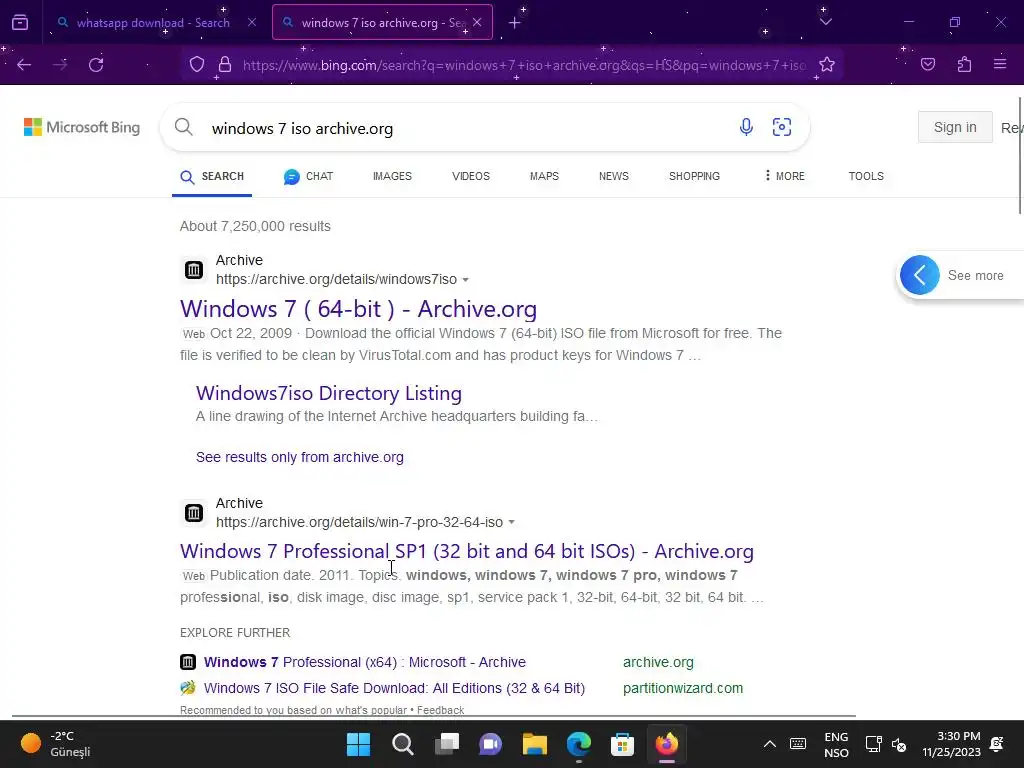Open Task View on the taskbar
The width and height of the screenshot is (1024, 768).
coord(447,744)
